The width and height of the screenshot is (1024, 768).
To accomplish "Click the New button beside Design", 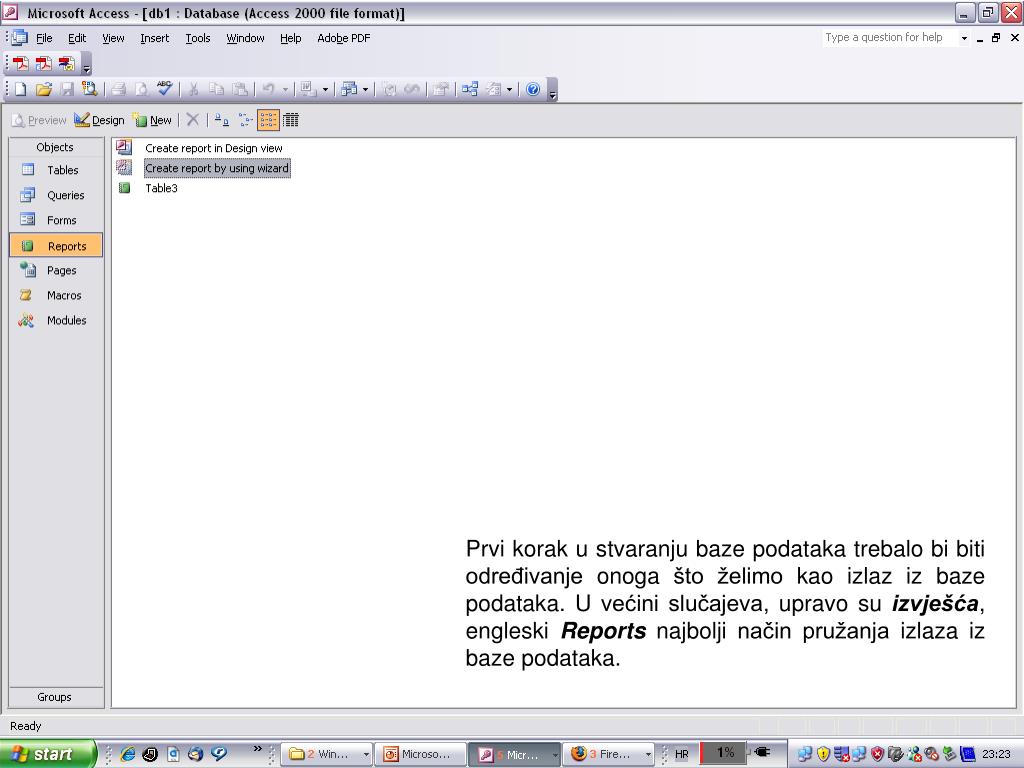I will click(152, 120).
